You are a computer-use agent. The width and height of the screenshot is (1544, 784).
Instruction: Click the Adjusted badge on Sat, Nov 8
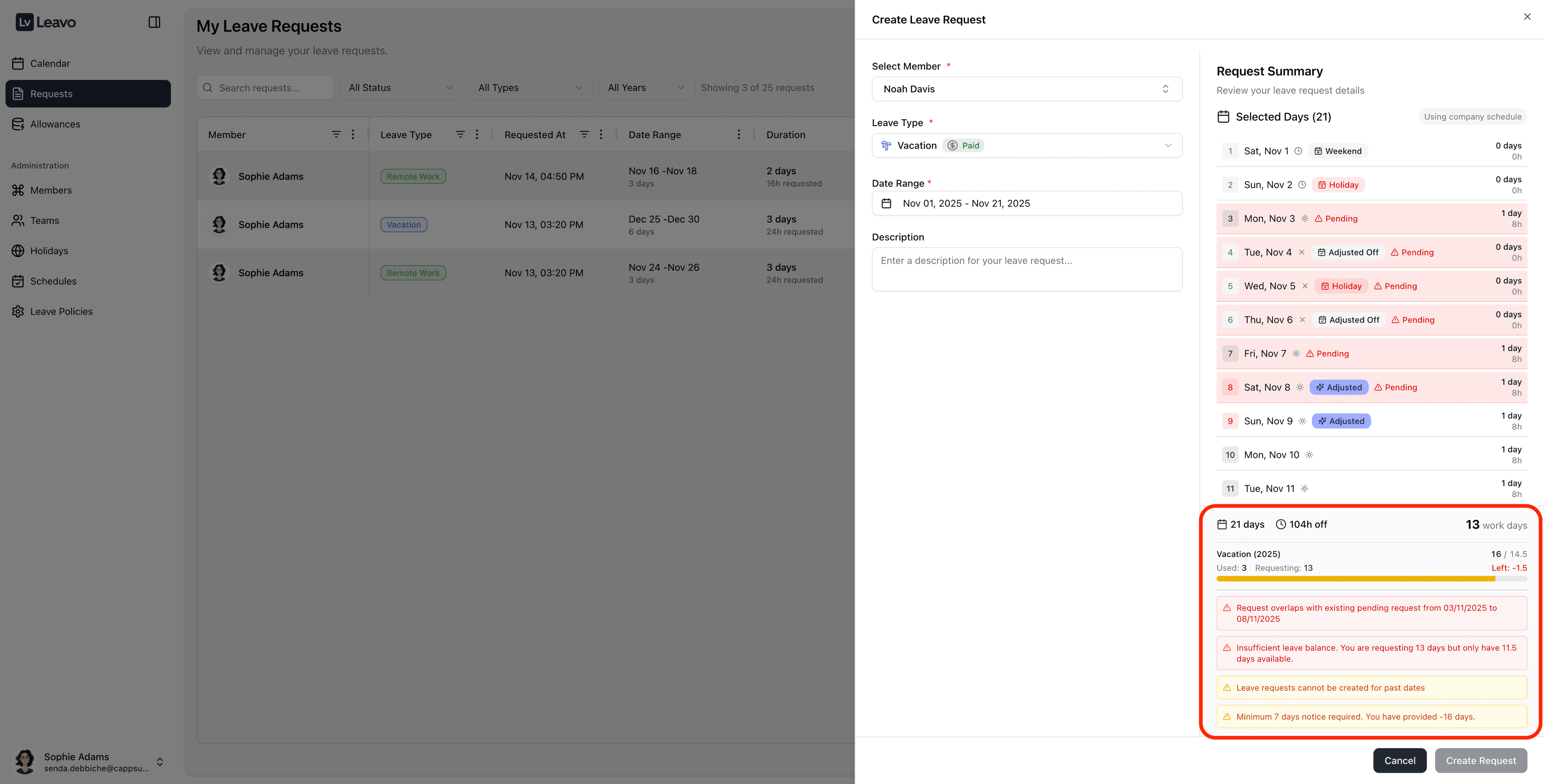tap(1339, 387)
